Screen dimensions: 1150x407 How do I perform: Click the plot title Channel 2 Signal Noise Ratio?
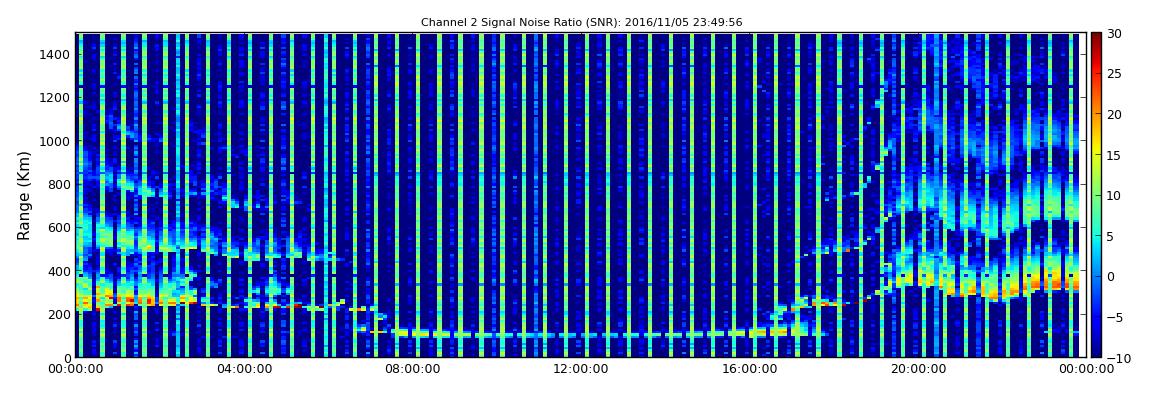(581, 22)
